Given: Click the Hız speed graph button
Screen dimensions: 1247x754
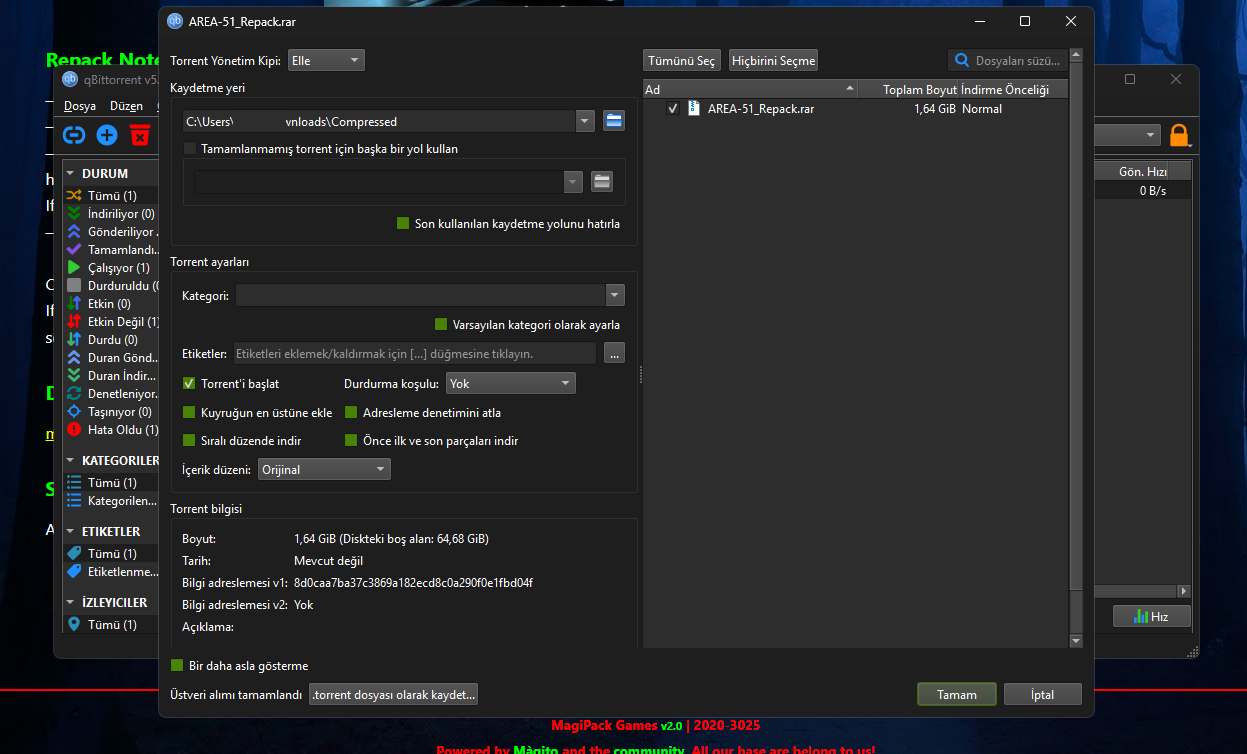Looking at the screenshot, I should pyautogui.click(x=1152, y=617).
